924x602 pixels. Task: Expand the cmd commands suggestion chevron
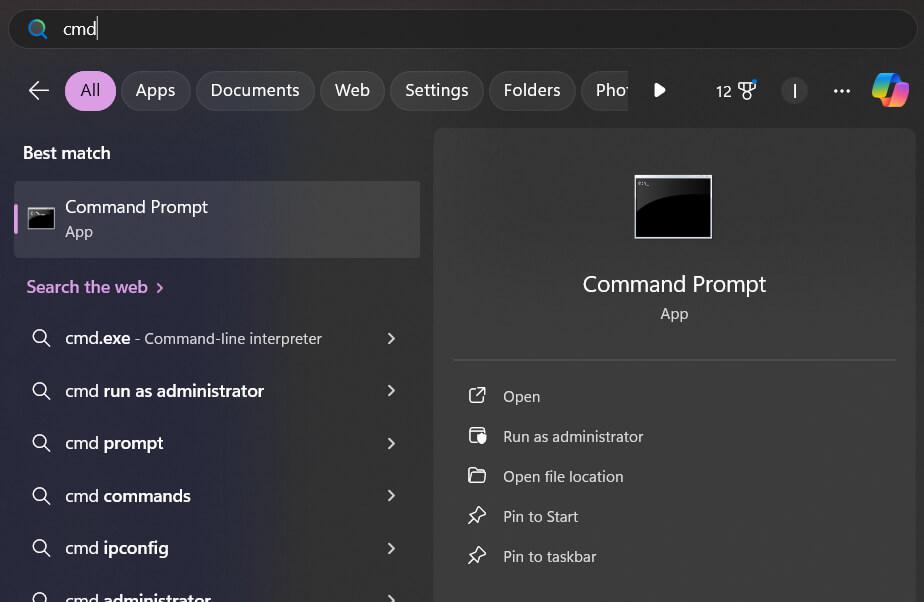pyautogui.click(x=391, y=496)
